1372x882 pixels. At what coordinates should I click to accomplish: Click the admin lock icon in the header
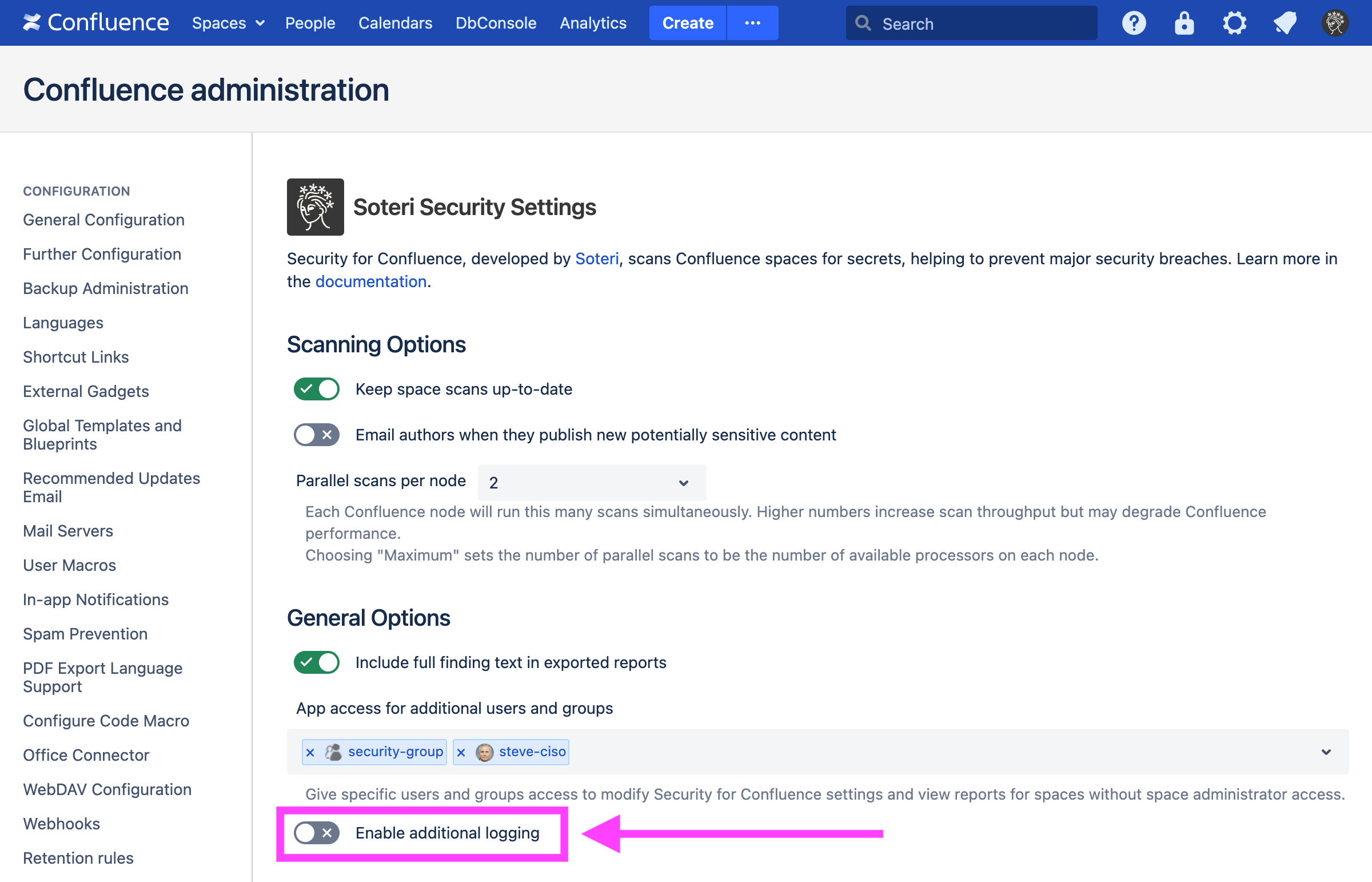coord(1184,23)
